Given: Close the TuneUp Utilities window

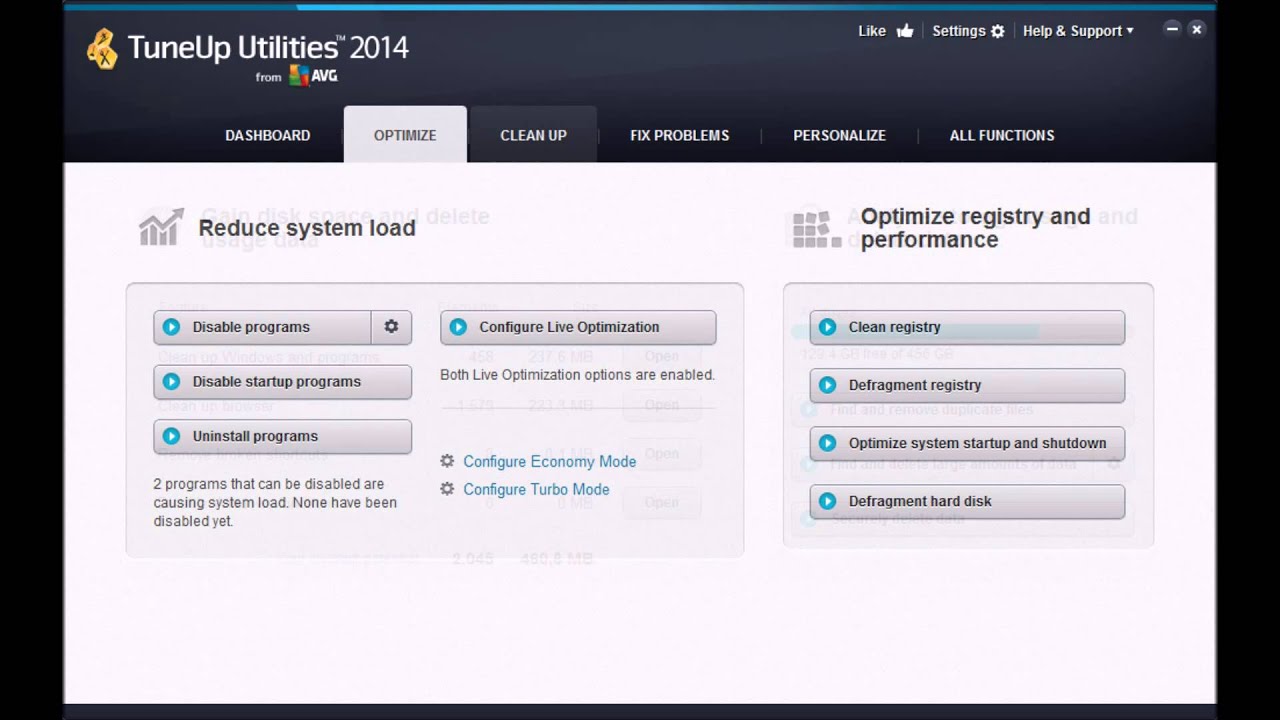Looking at the screenshot, I should pyautogui.click(x=1196, y=29).
